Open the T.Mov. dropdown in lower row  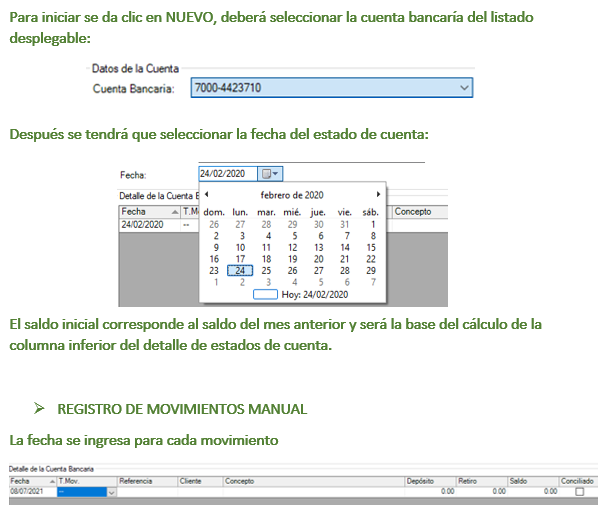(111, 492)
